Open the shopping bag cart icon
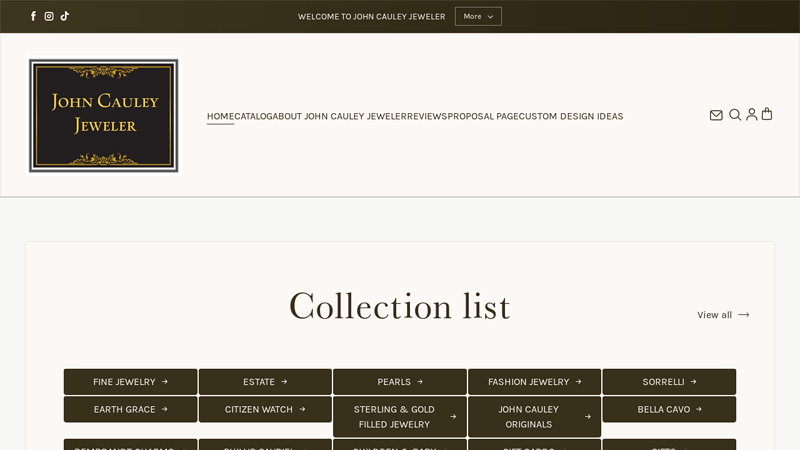The width and height of the screenshot is (800, 450). point(767,114)
